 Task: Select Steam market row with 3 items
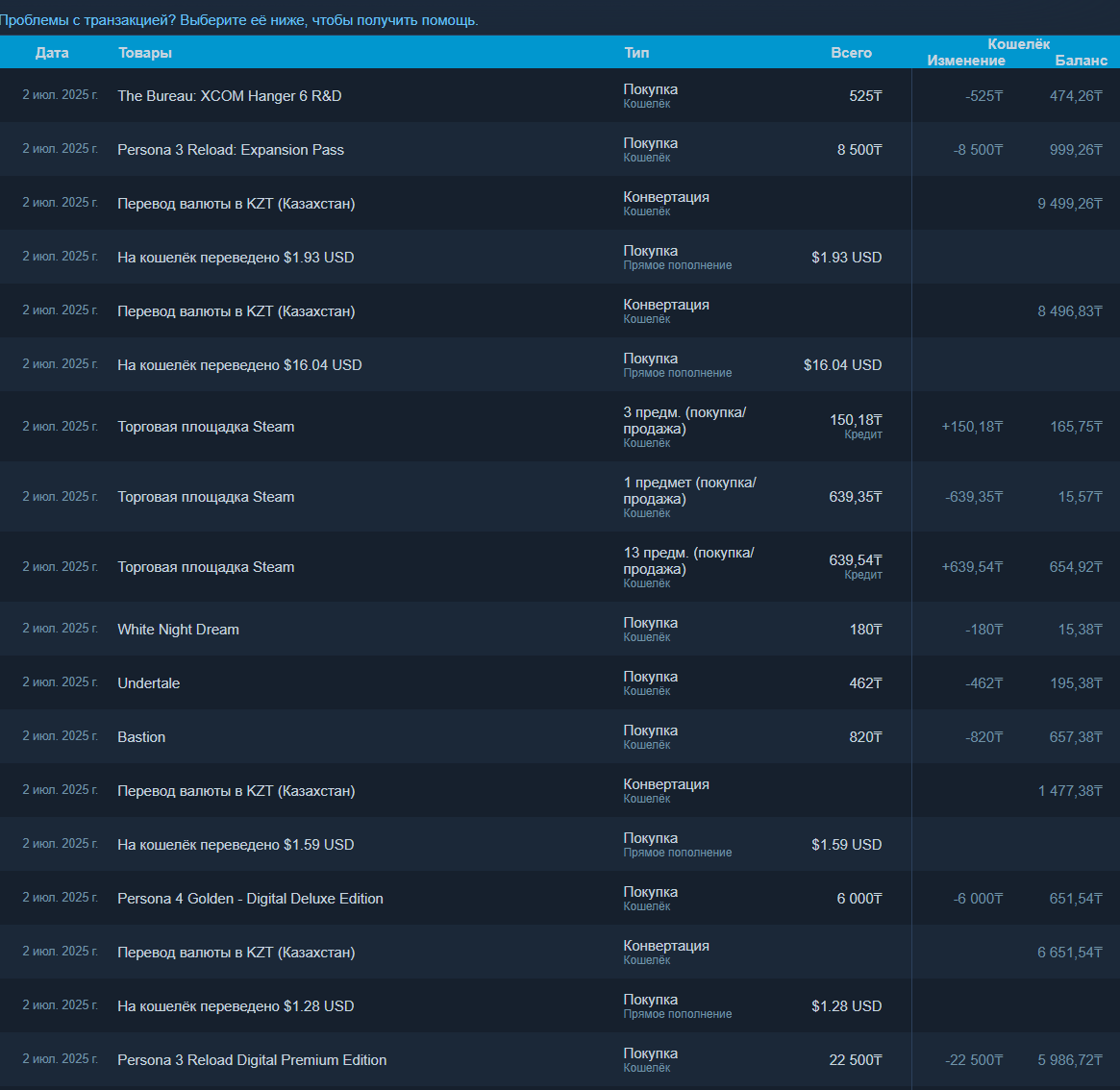[560, 427]
